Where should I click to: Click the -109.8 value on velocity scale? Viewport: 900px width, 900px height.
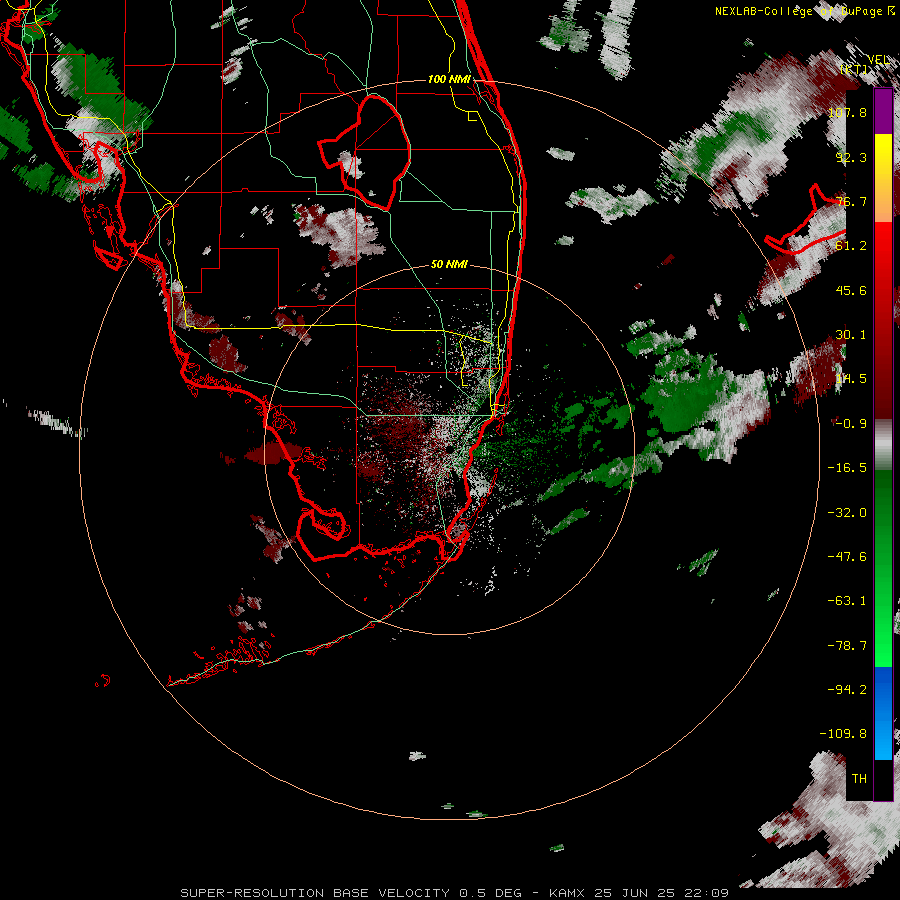click(x=843, y=734)
